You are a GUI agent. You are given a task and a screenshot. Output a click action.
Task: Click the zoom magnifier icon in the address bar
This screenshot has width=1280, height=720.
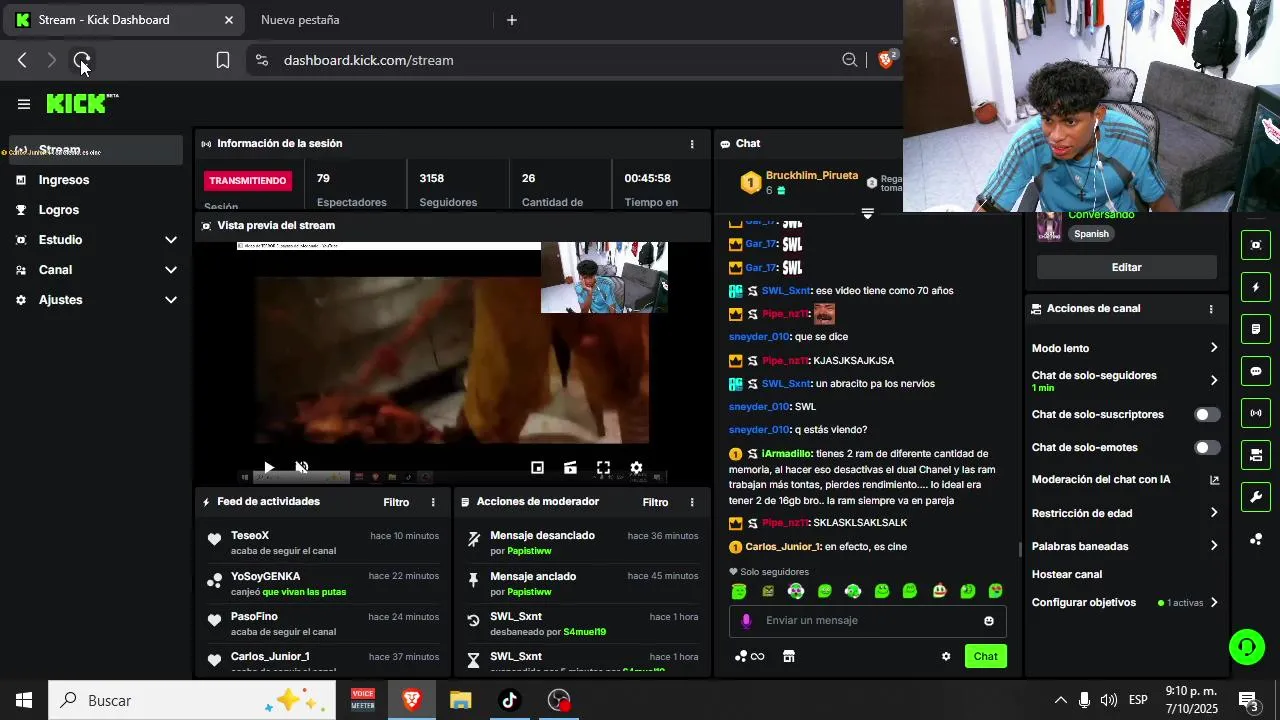tap(850, 60)
